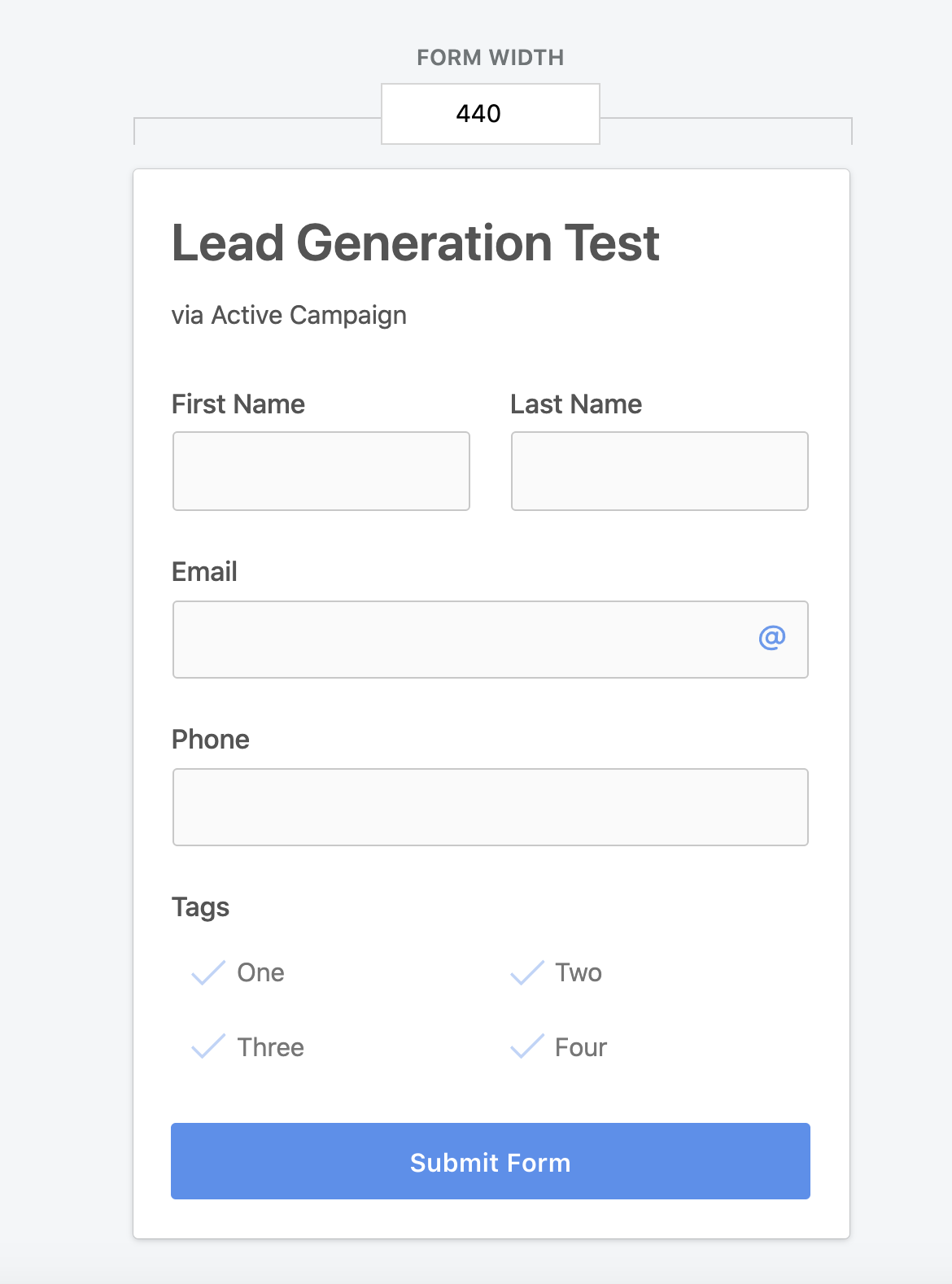The width and height of the screenshot is (952, 1284).
Task: Click the via Active Campaign subtitle
Action: click(x=289, y=316)
